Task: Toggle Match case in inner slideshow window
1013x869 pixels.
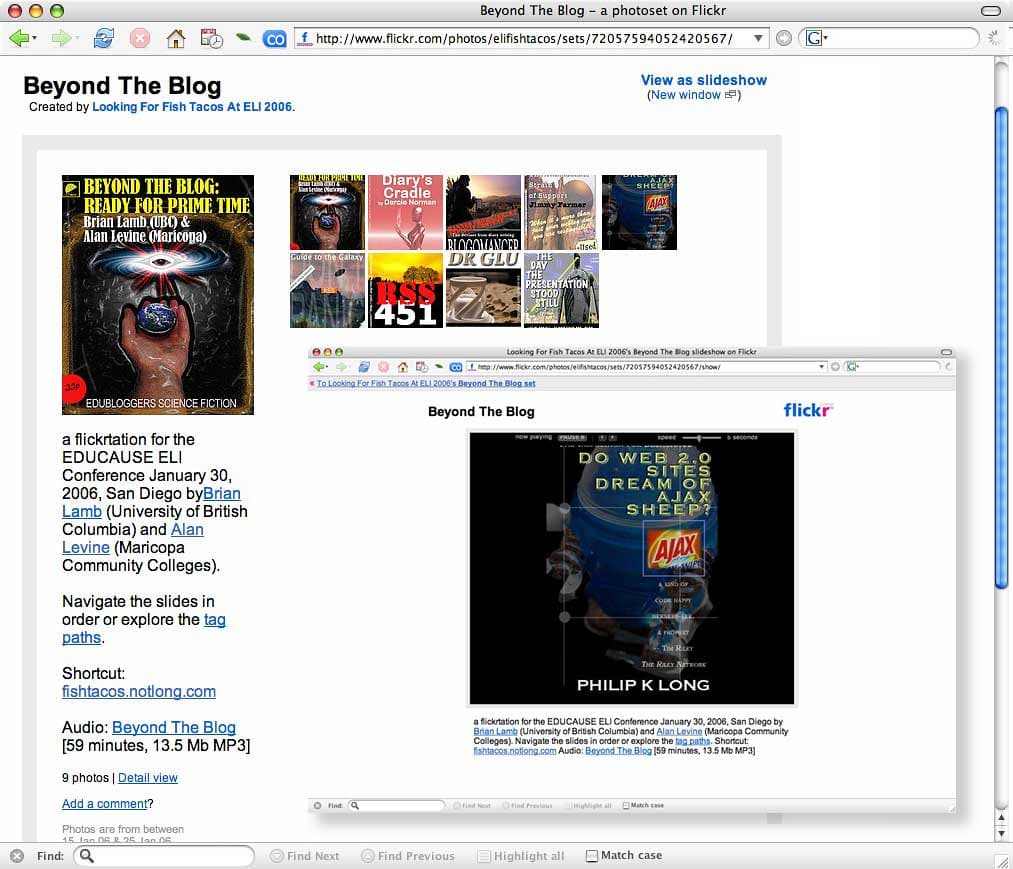Action: pyautogui.click(x=643, y=805)
